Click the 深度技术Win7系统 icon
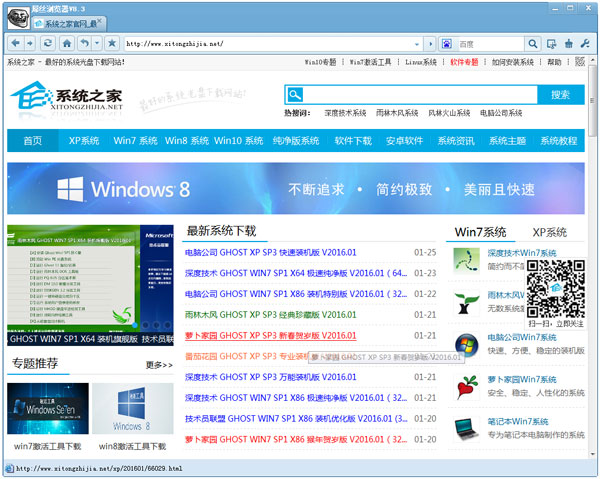 pos(466,261)
